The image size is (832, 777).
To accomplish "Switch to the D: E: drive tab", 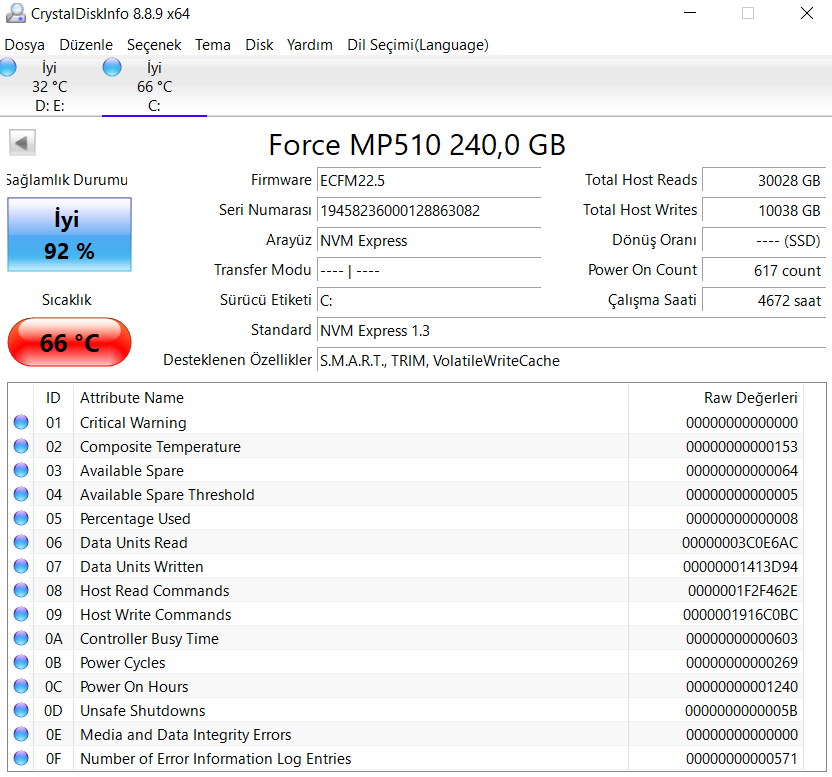I will (x=49, y=87).
